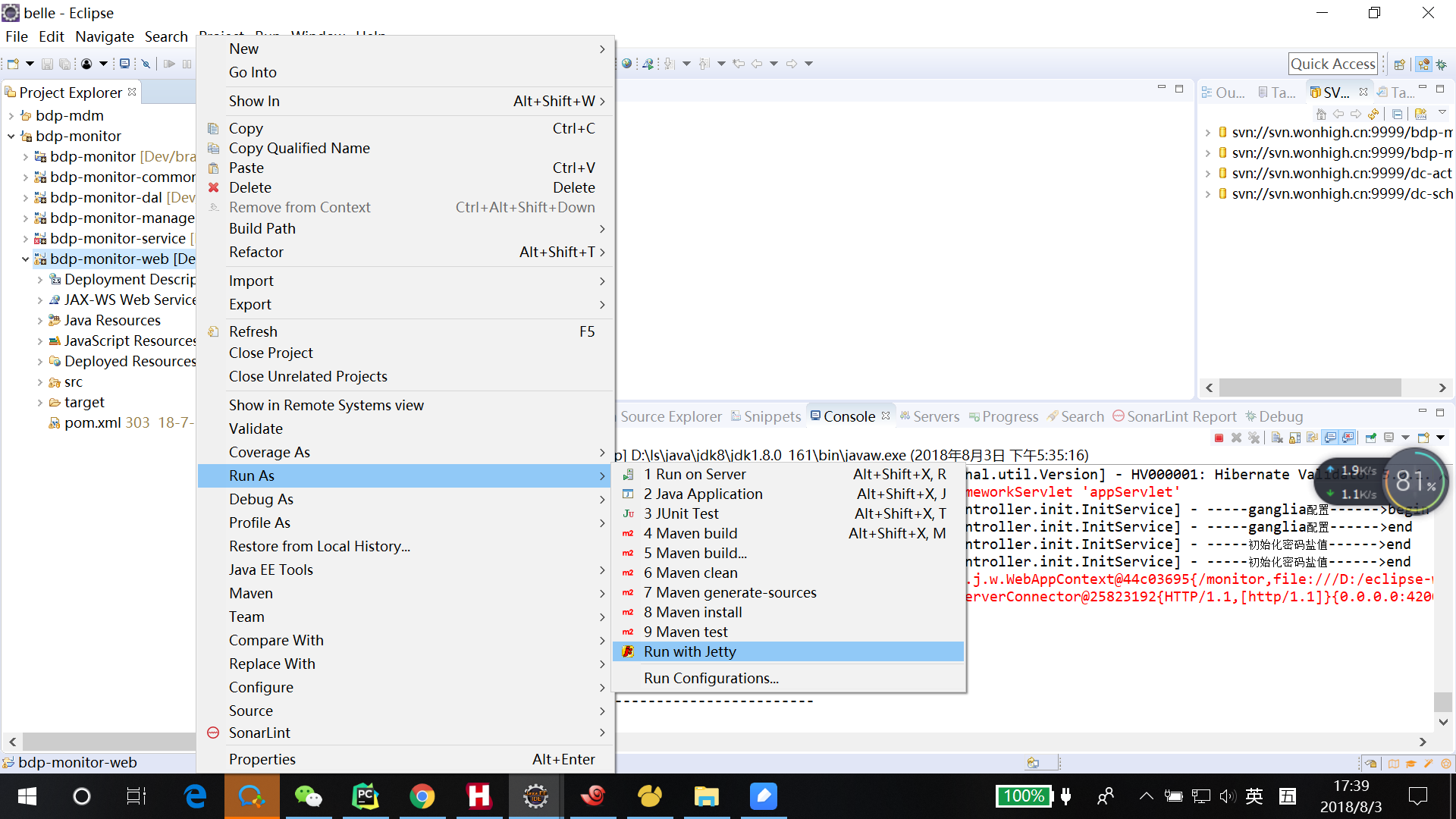The image size is (1456, 819).
Task: Open the Debug As submenu
Action: click(405, 499)
